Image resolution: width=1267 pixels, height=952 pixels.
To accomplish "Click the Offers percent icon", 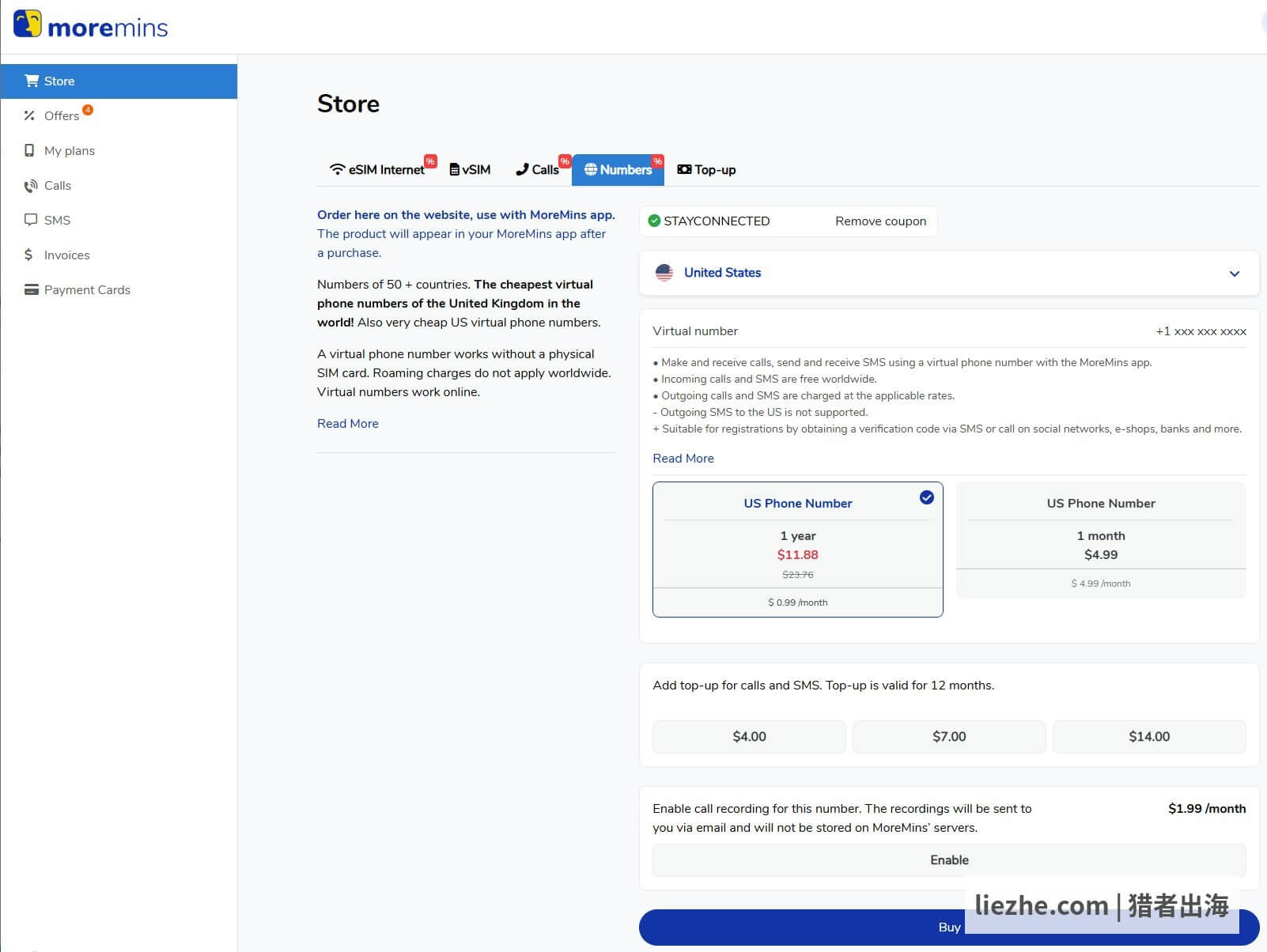I will pyautogui.click(x=29, y=115).
